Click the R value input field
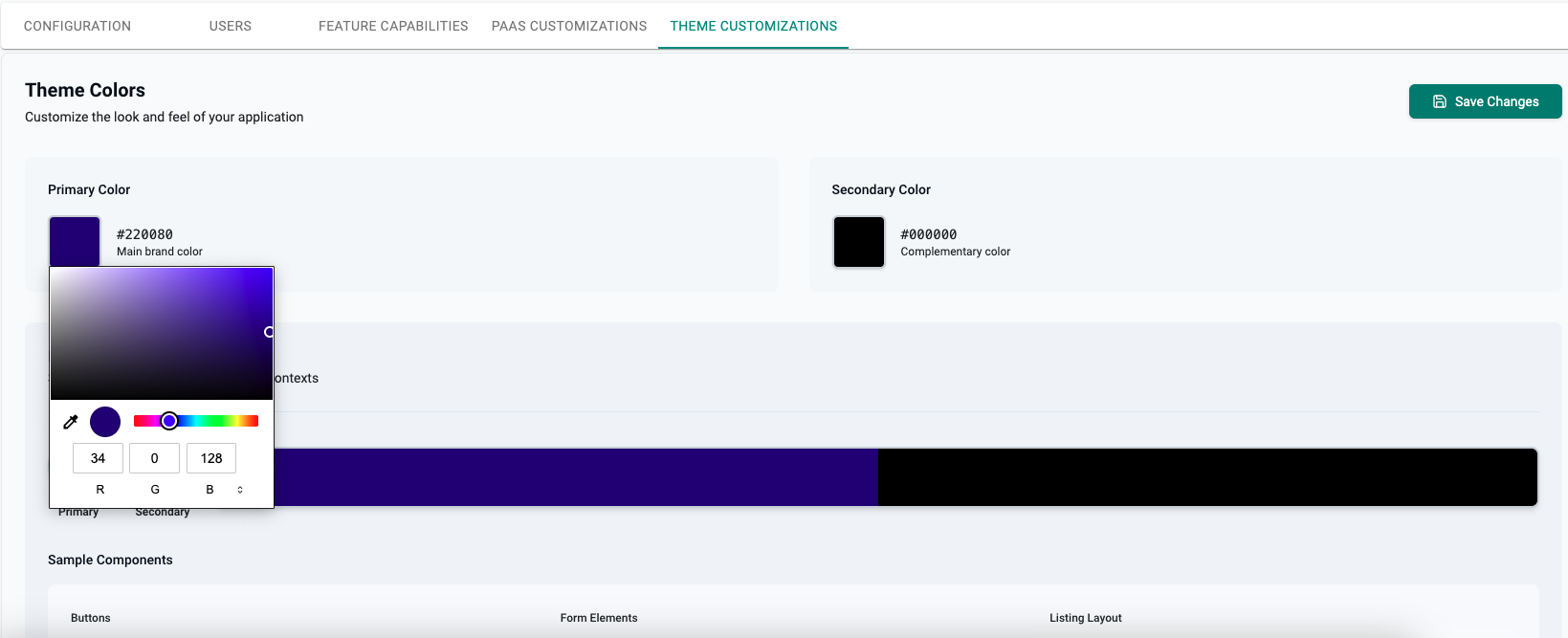The image size is (1568, 638). click(x=98, y=458)
